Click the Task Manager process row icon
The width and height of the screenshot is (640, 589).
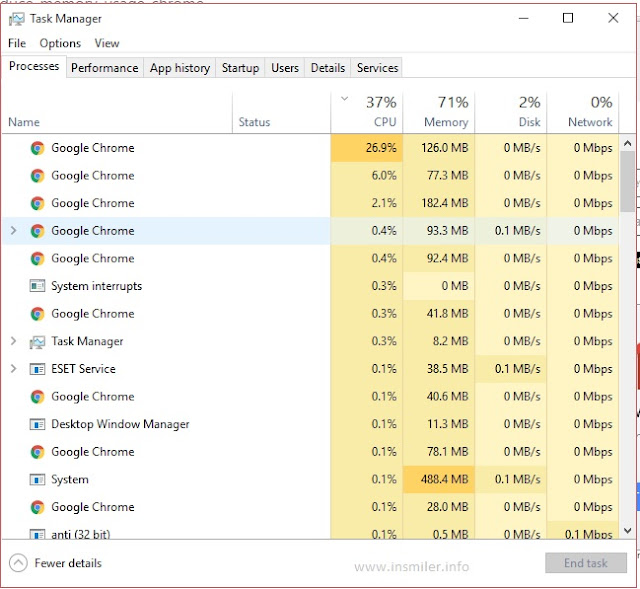[37, 342]
